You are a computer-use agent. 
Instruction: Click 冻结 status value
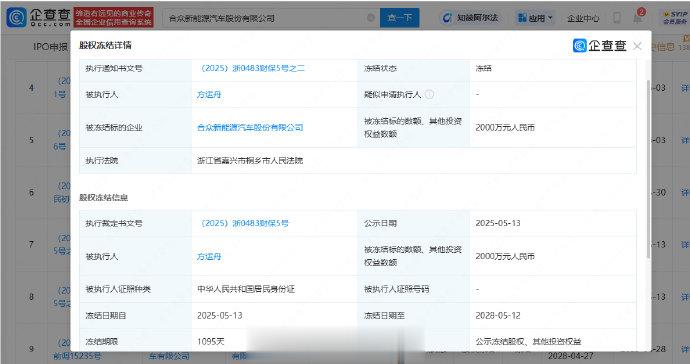(483, 68)
